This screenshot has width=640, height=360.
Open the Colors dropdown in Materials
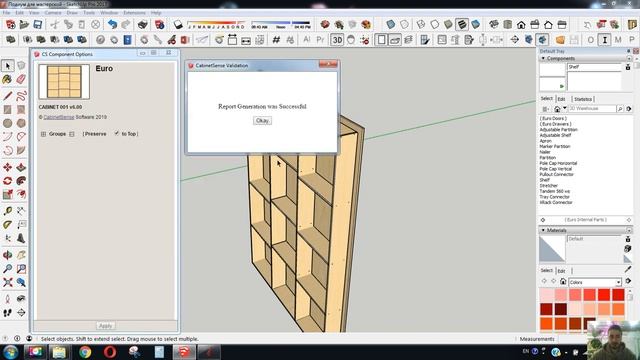point(595,282)
